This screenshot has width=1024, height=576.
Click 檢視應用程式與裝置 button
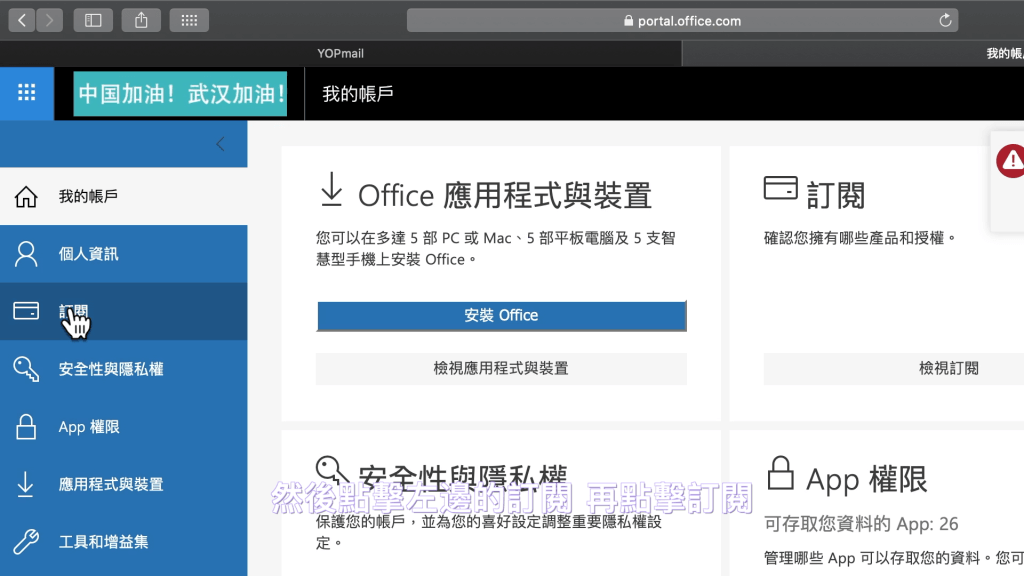pos(502,368)
